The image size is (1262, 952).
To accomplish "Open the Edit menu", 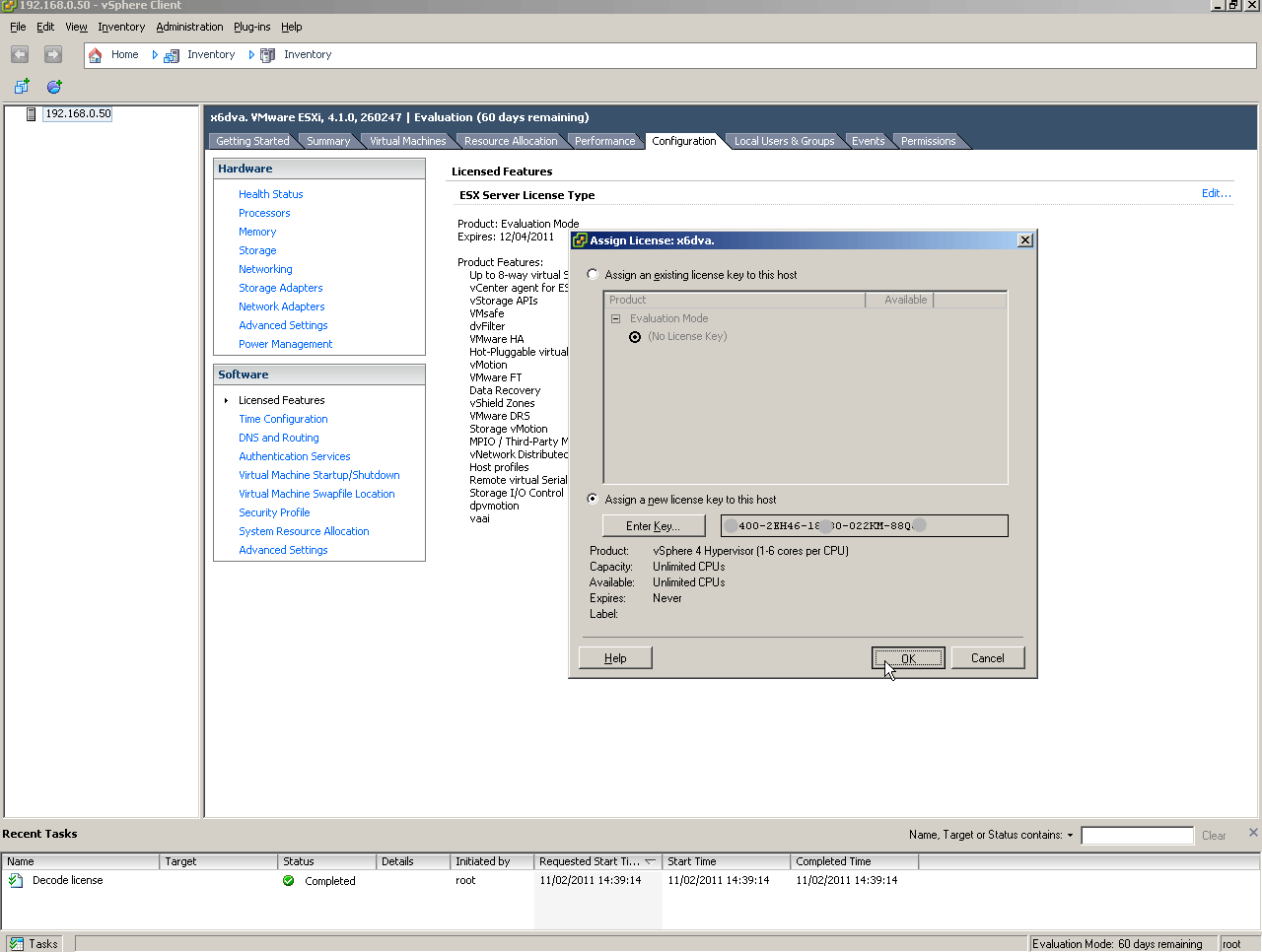I will 45,27.
